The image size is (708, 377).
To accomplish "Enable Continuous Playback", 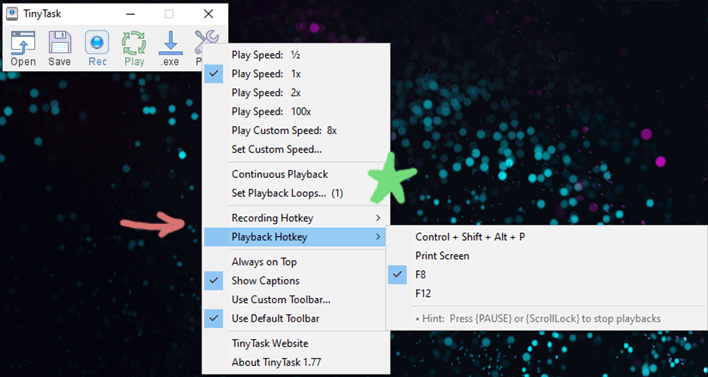I will (296, 174).
